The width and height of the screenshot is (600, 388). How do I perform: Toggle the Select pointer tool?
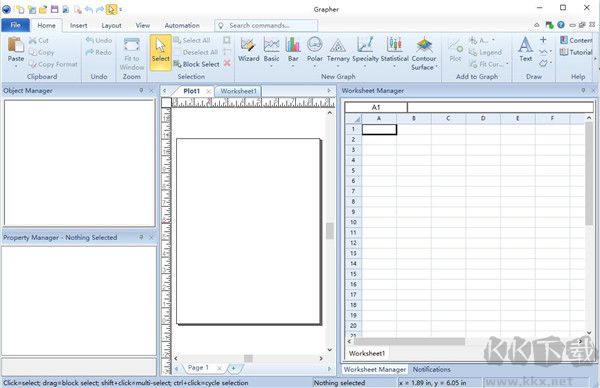[161, 52]
